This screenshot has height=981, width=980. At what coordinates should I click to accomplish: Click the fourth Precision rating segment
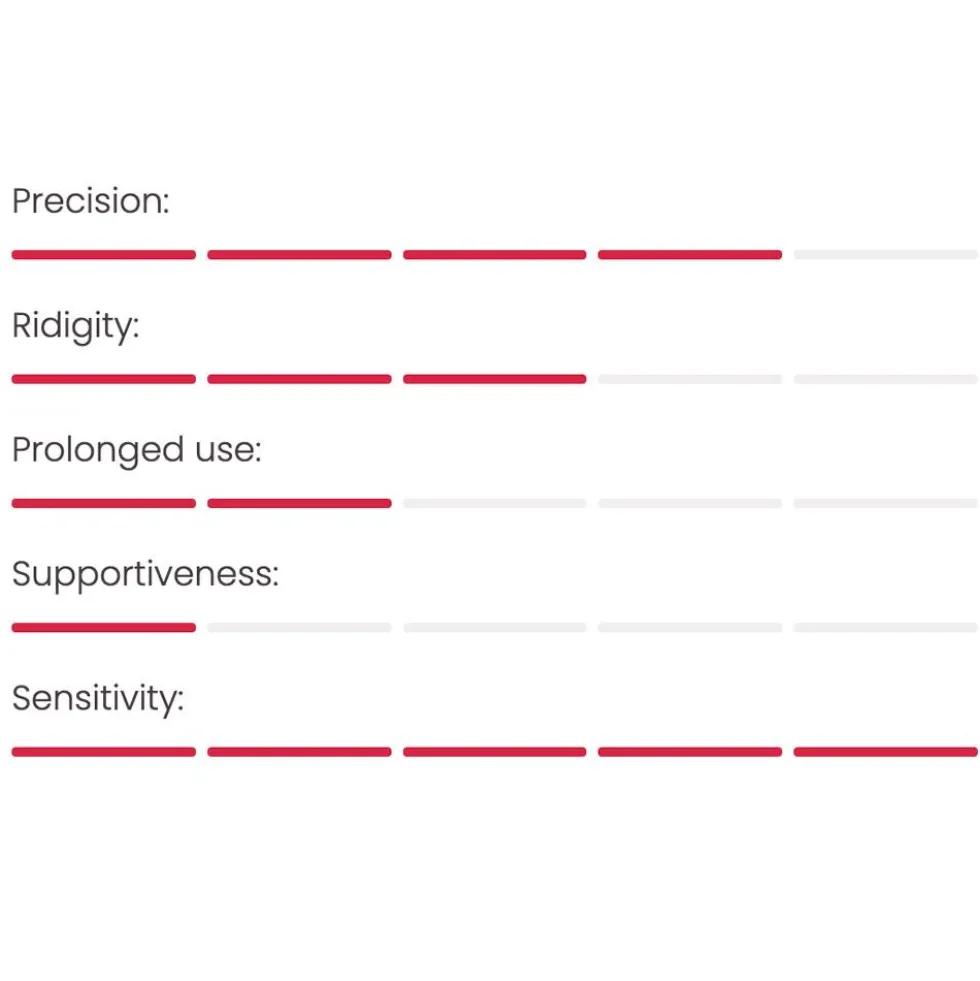[690, 255]
